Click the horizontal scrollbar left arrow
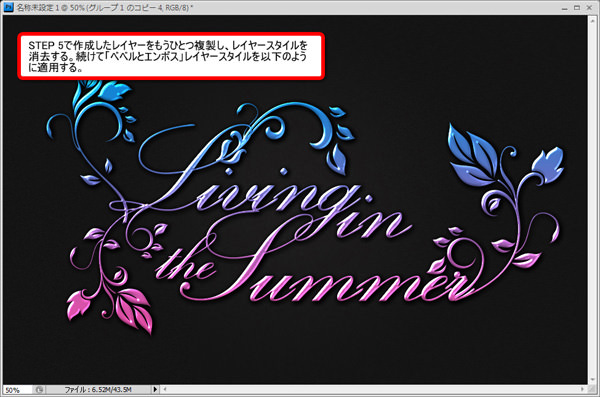 click(165, 389)
